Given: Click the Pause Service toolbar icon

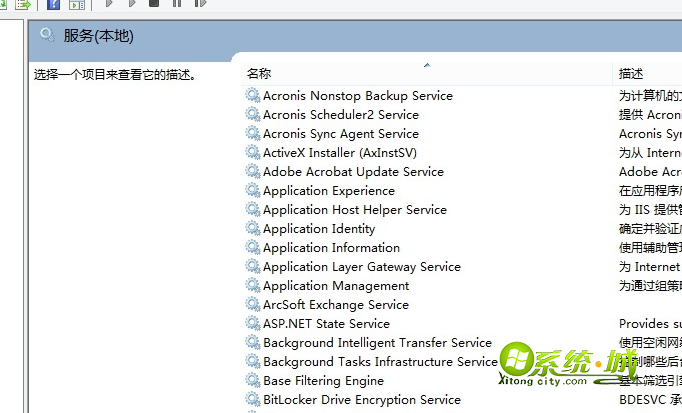Looking at the screenshot, I should [177, 3].
